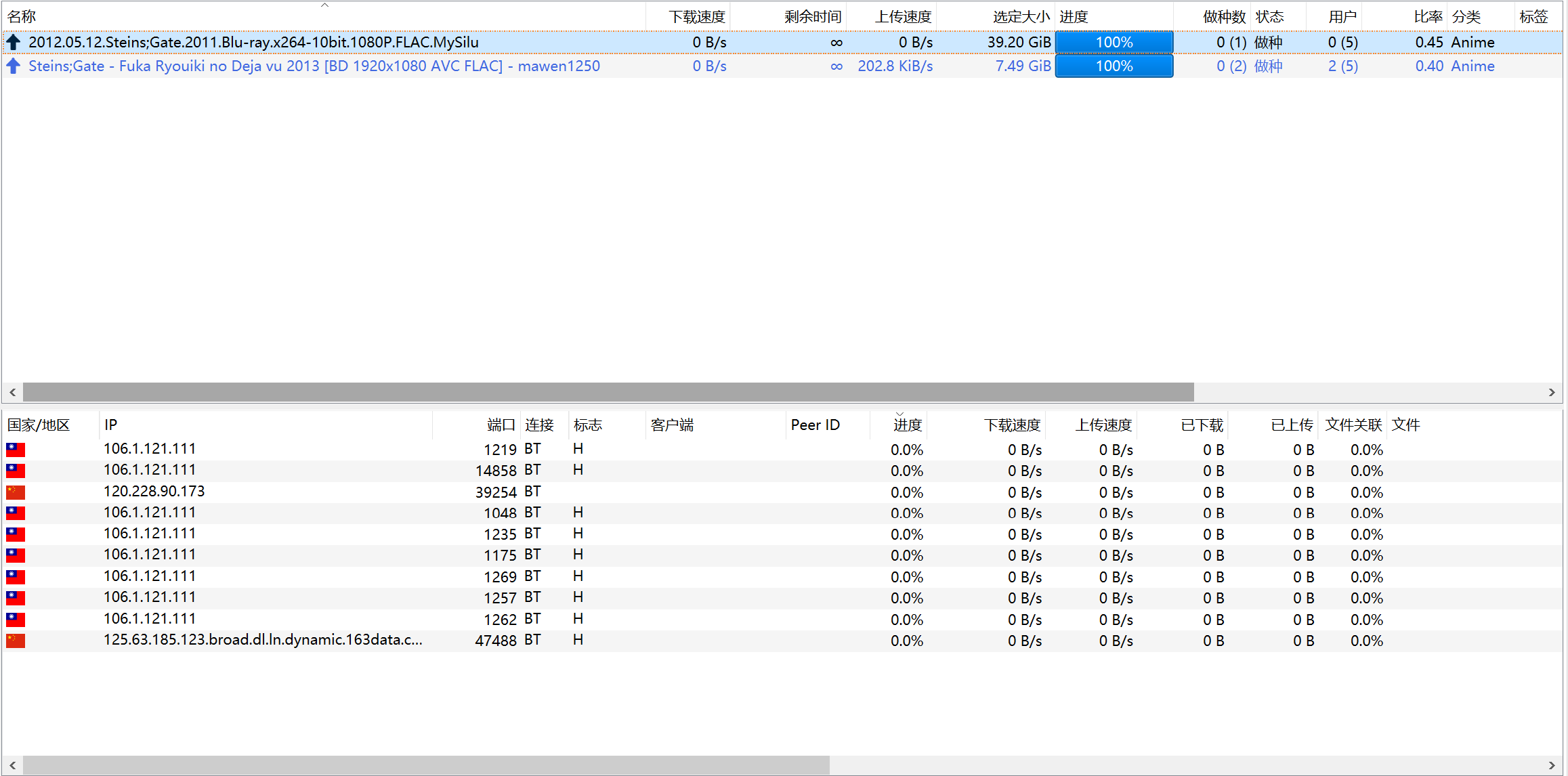The image size is (1568, 776).
Task: Click the left arrow of the peer list scrollbar
Action: [x=12, y=765]
